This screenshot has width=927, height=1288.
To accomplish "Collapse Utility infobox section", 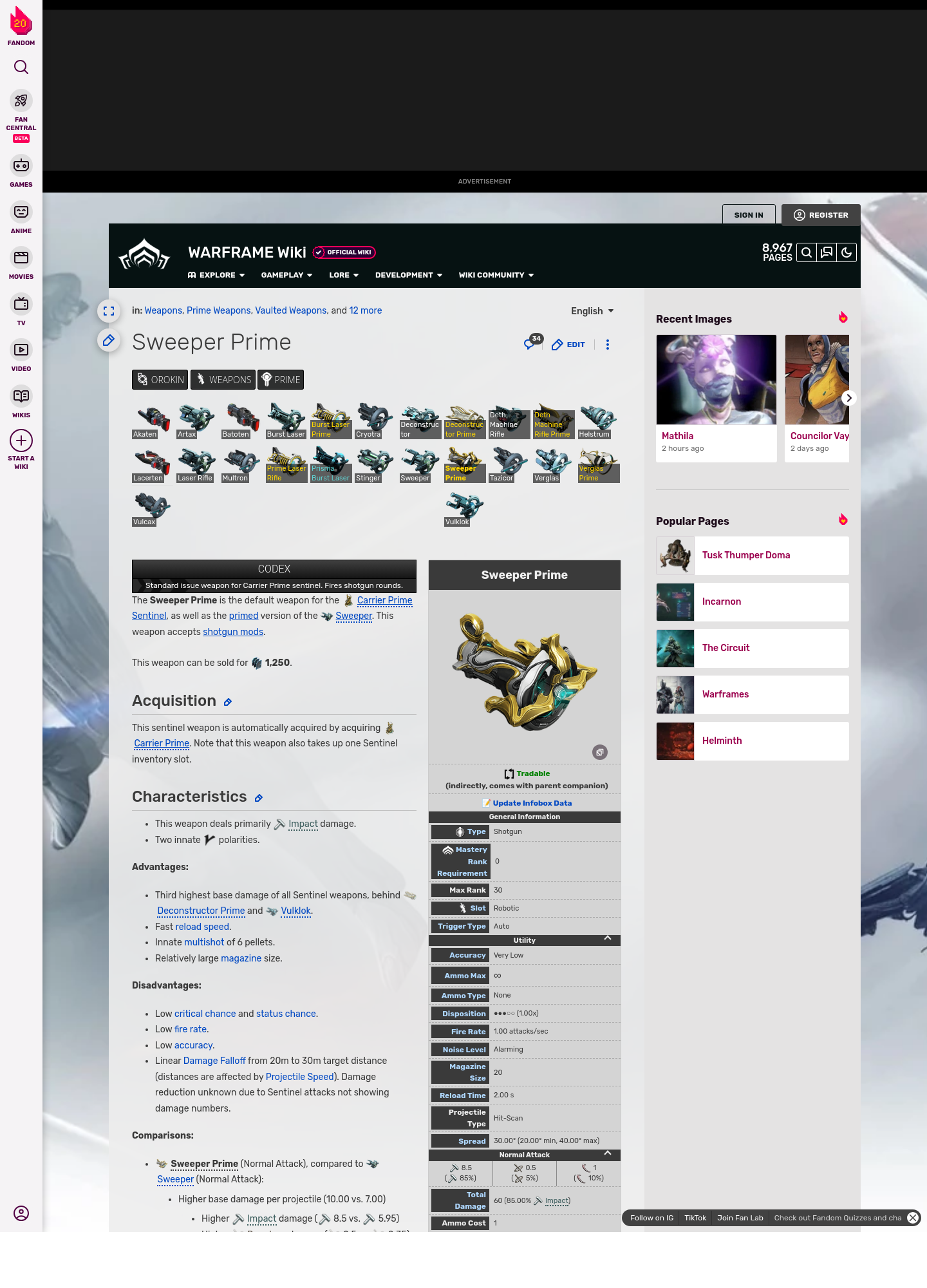I will [x=608, y=938].
